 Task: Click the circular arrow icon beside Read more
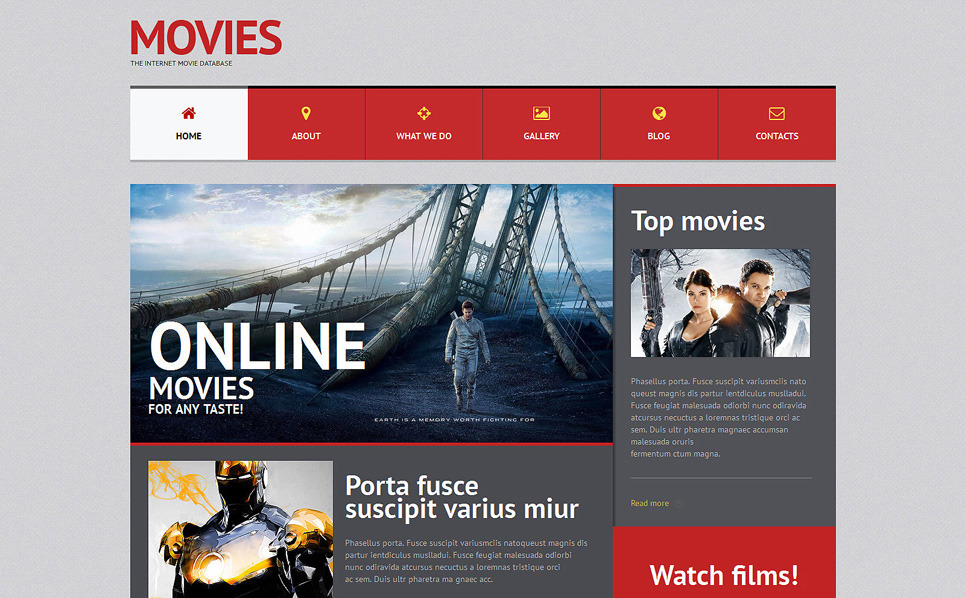(x=679, y=503)
